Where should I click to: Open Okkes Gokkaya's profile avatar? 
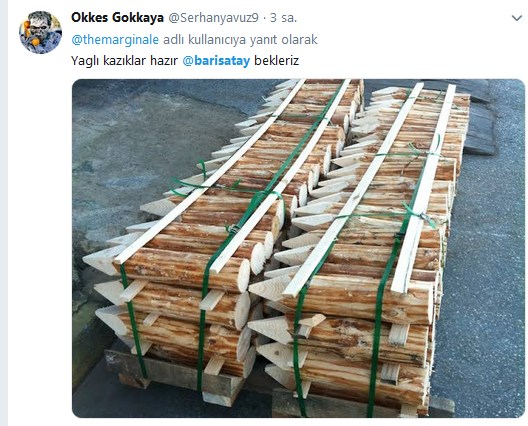40,32
